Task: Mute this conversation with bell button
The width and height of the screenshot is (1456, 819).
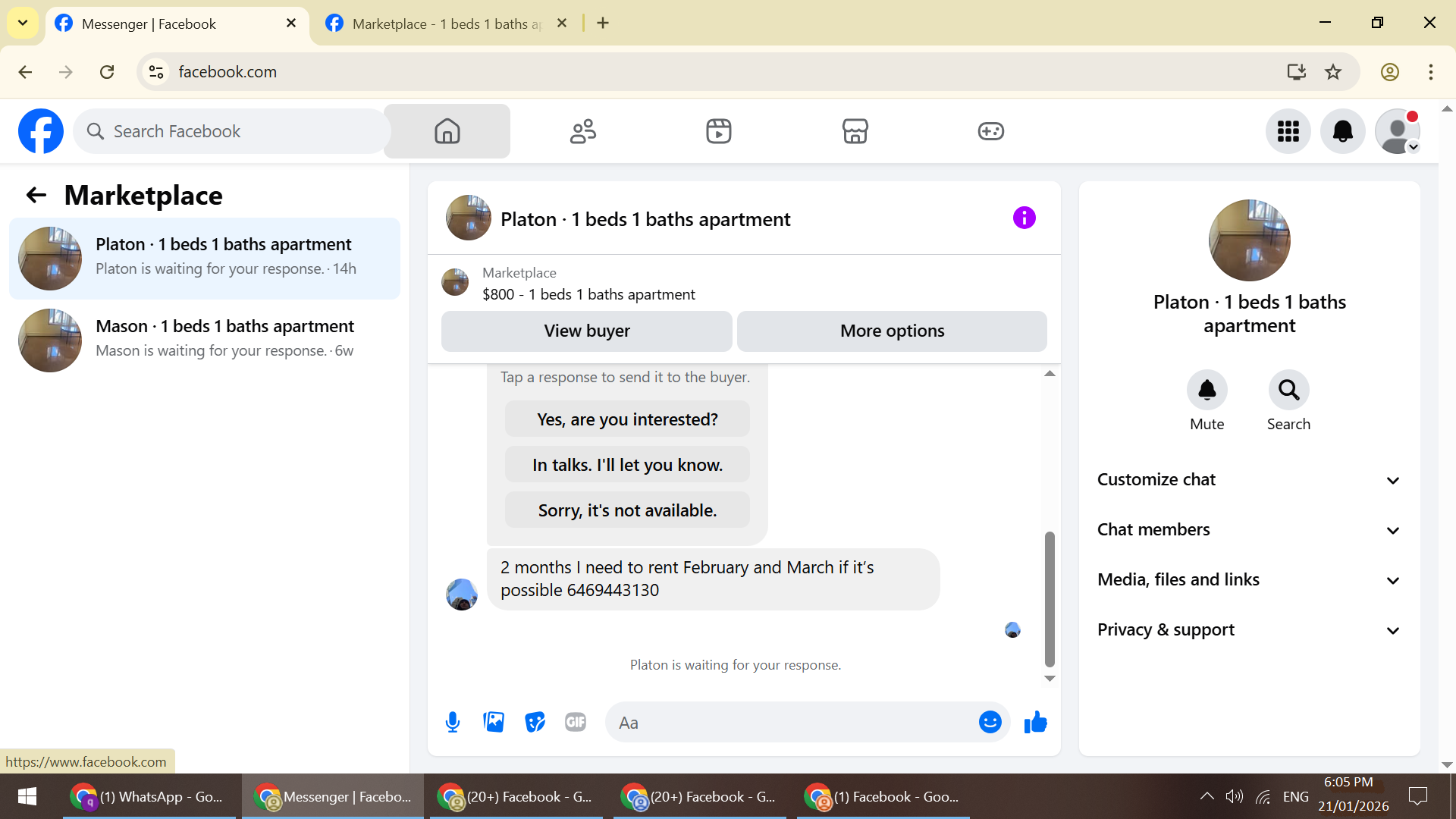Action: point(1207,390)
